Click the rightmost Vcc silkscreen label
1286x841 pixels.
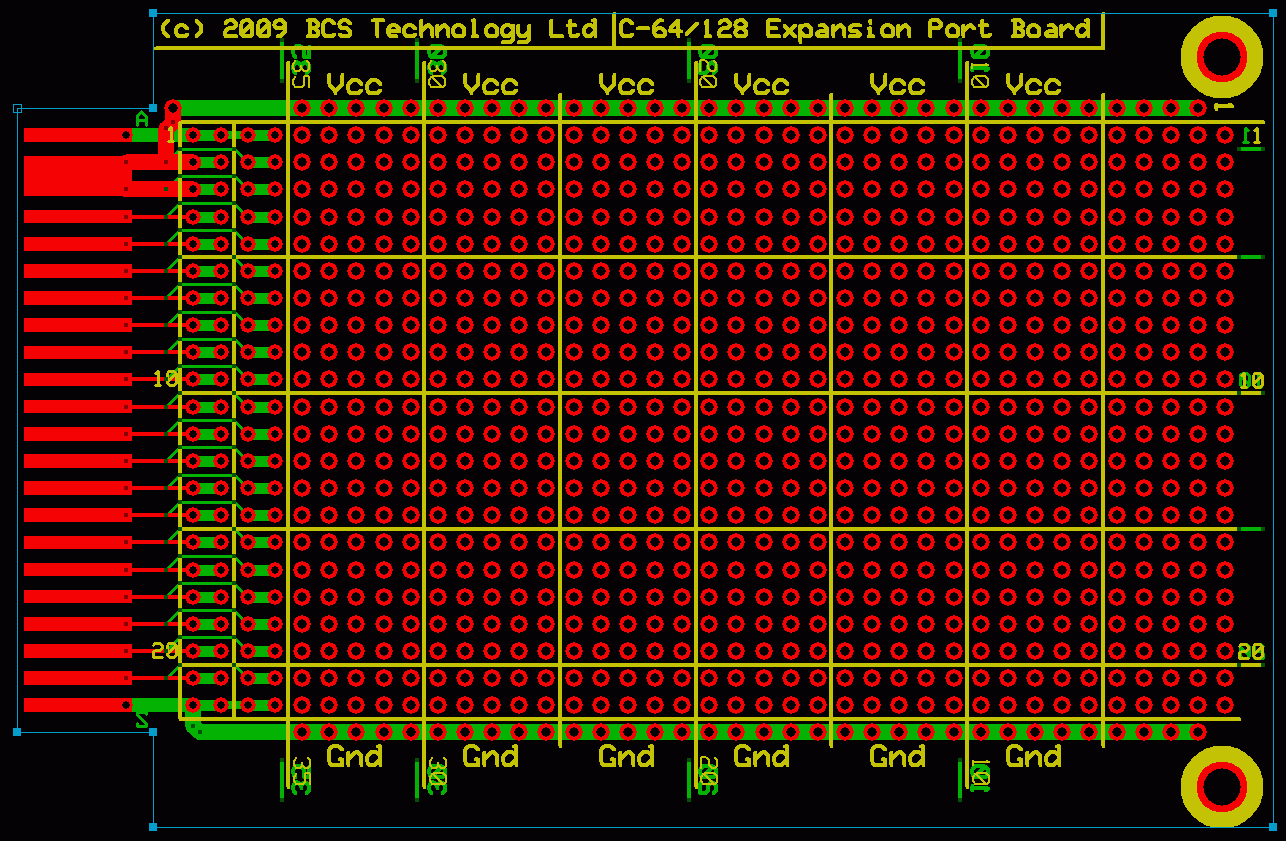click(x=1033, y=85)
